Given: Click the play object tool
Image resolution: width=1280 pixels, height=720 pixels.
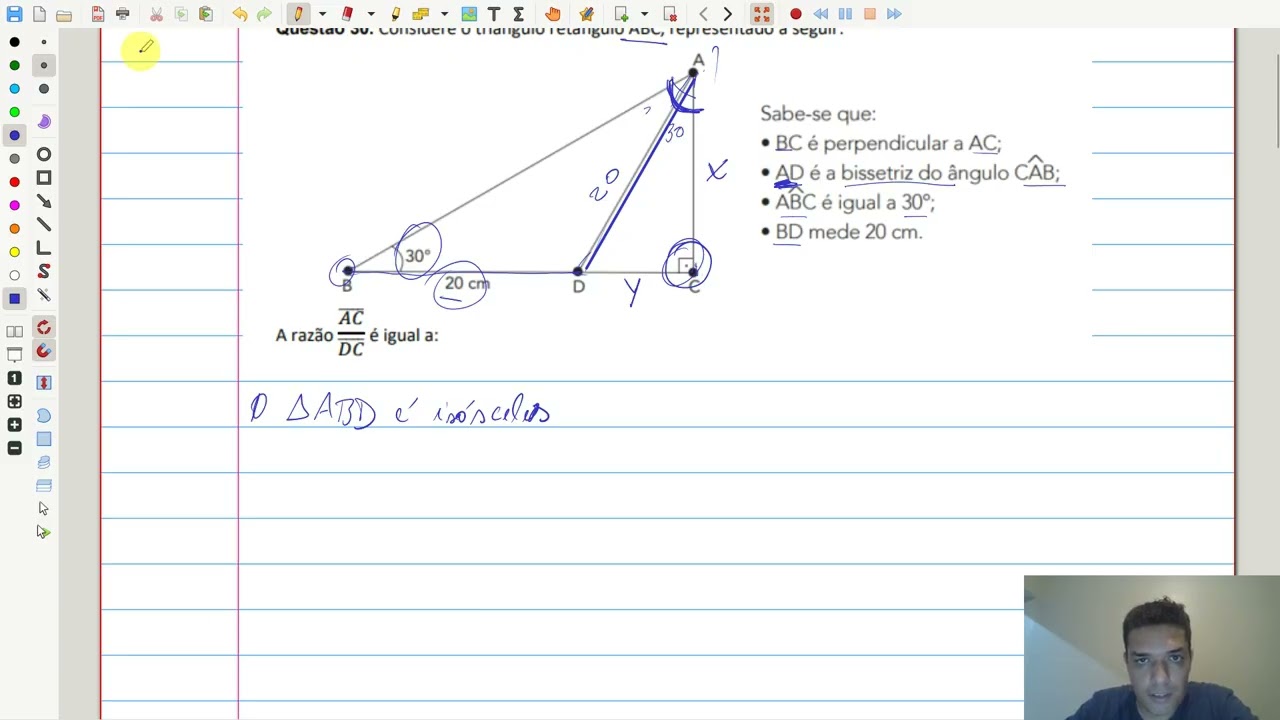Looking at the screenshot, I should 43,532.
